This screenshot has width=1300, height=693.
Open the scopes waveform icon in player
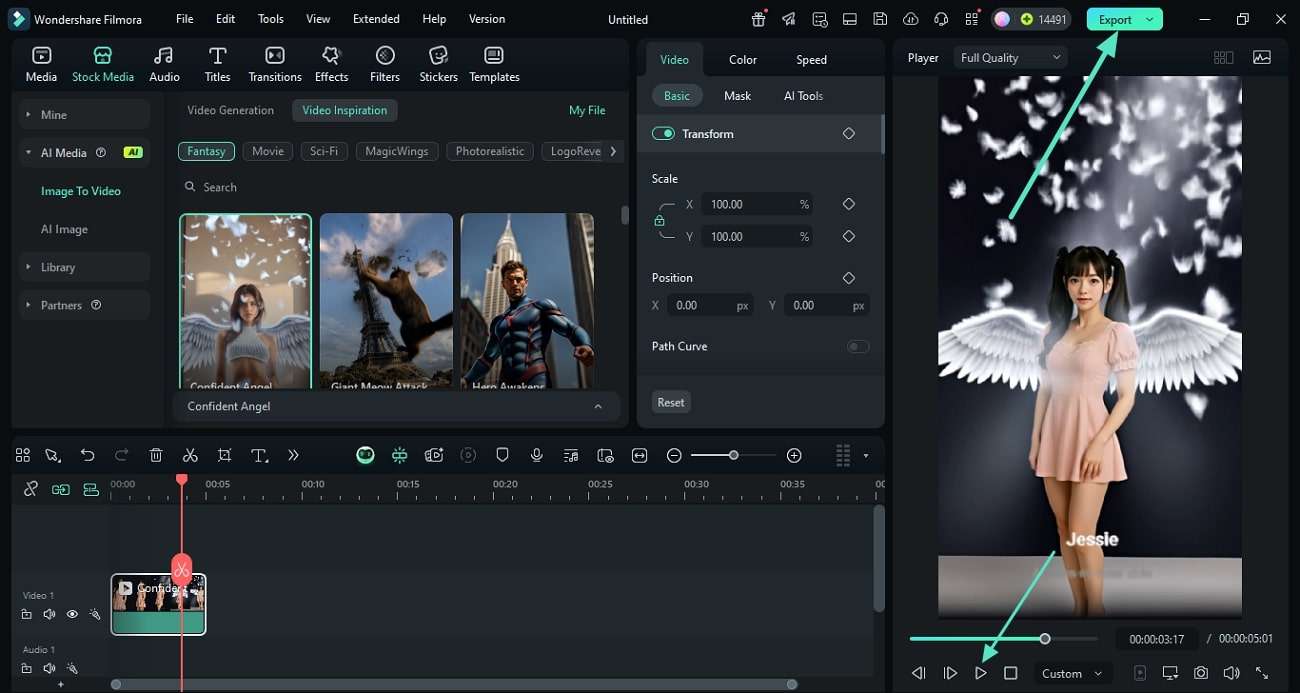[x=1262, y=57]
